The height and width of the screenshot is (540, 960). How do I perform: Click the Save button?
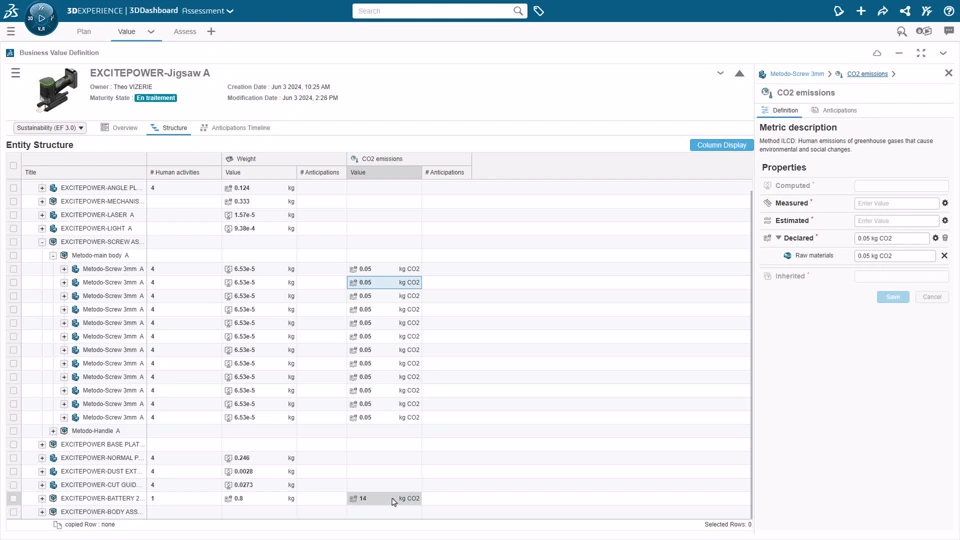pos(893,297)
